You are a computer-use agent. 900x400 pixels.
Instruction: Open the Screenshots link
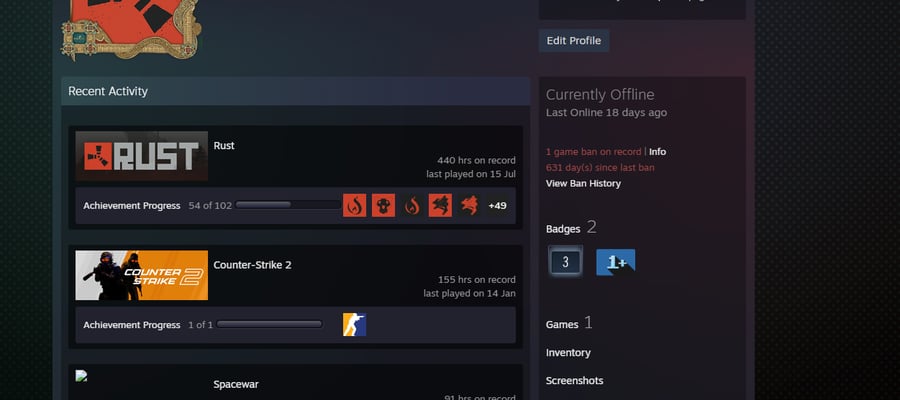(575, 381)
